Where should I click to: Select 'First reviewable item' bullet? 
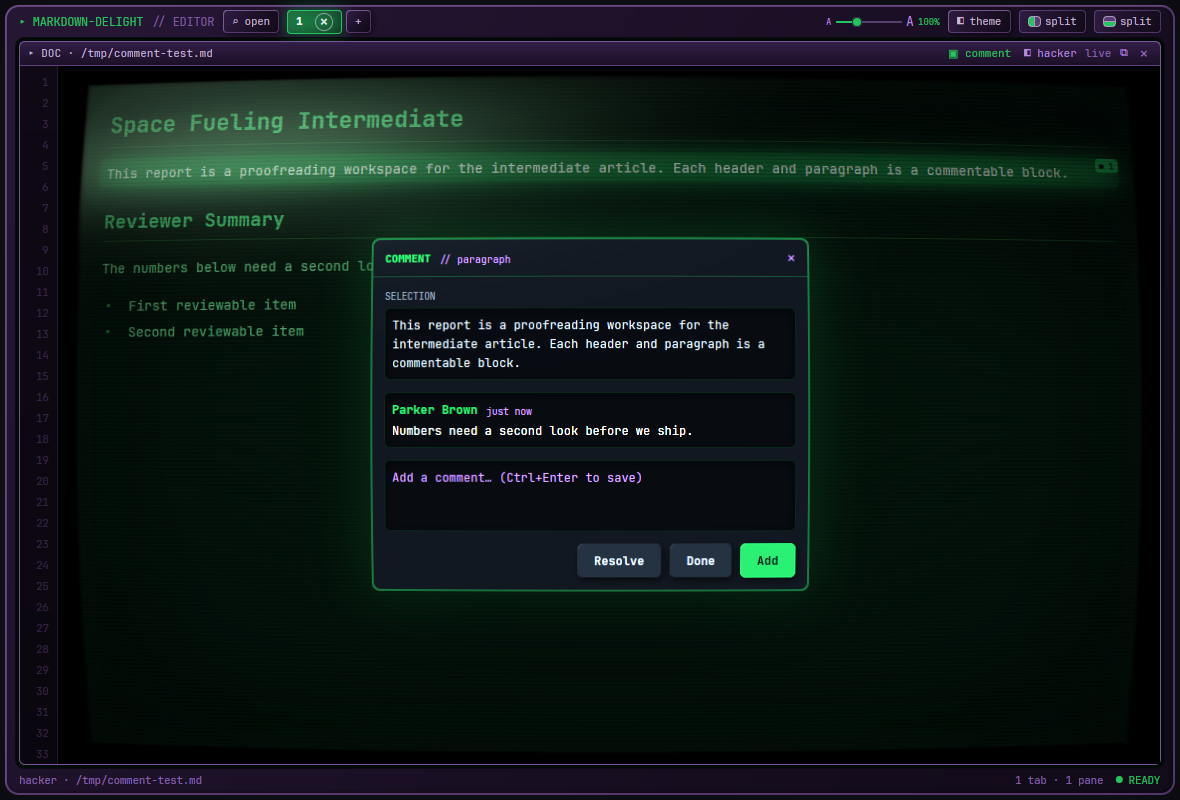point(211,305)
